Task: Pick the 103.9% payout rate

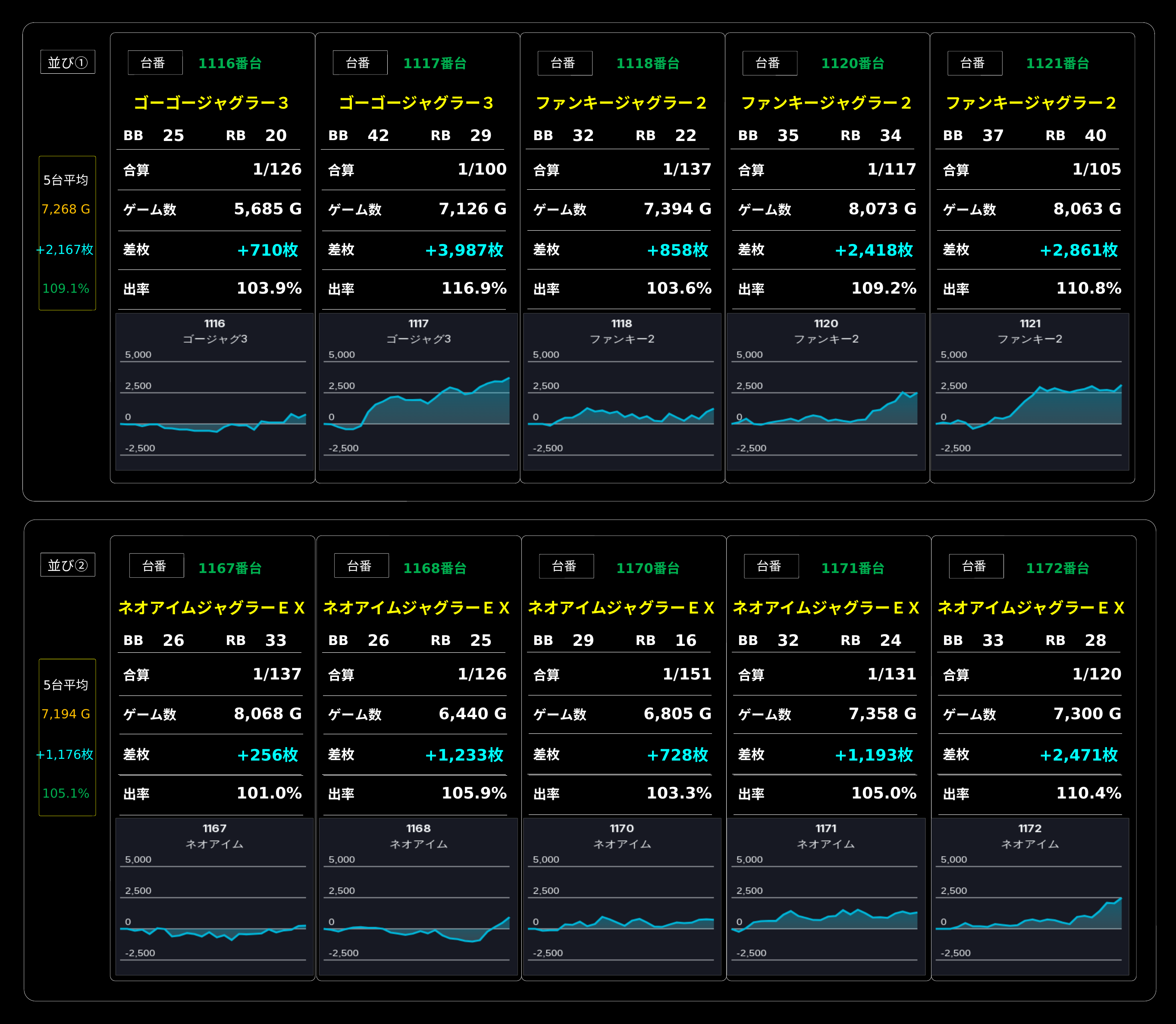Action: coord(269,288)
